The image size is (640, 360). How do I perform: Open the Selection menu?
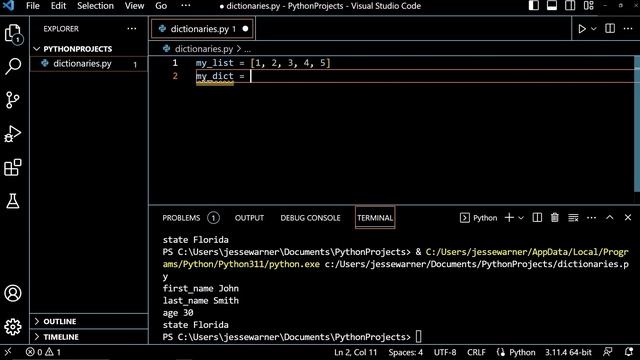click(x=96, y=6)
